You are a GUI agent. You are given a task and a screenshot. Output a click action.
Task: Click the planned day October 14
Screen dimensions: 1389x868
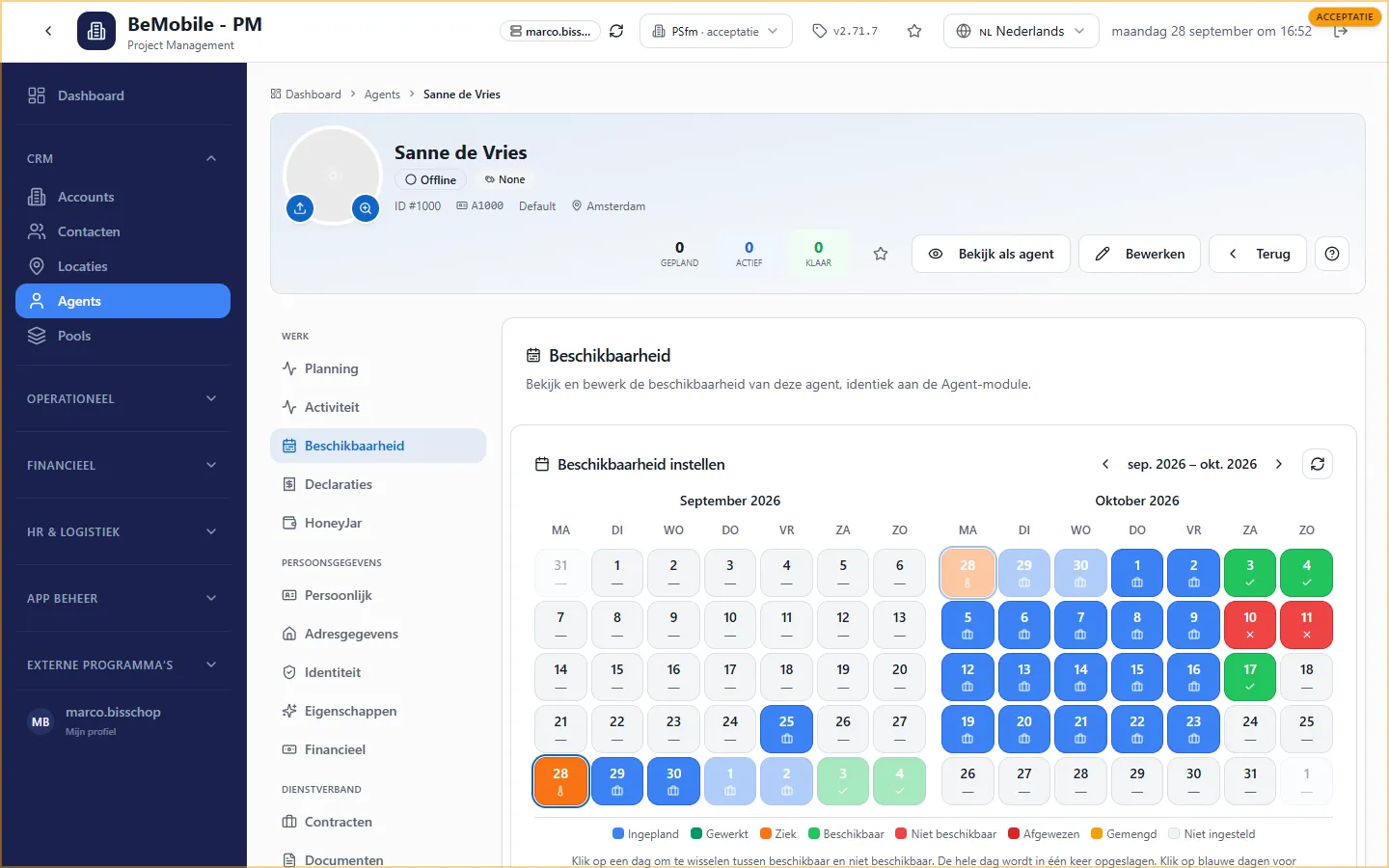pos(1080,677)
